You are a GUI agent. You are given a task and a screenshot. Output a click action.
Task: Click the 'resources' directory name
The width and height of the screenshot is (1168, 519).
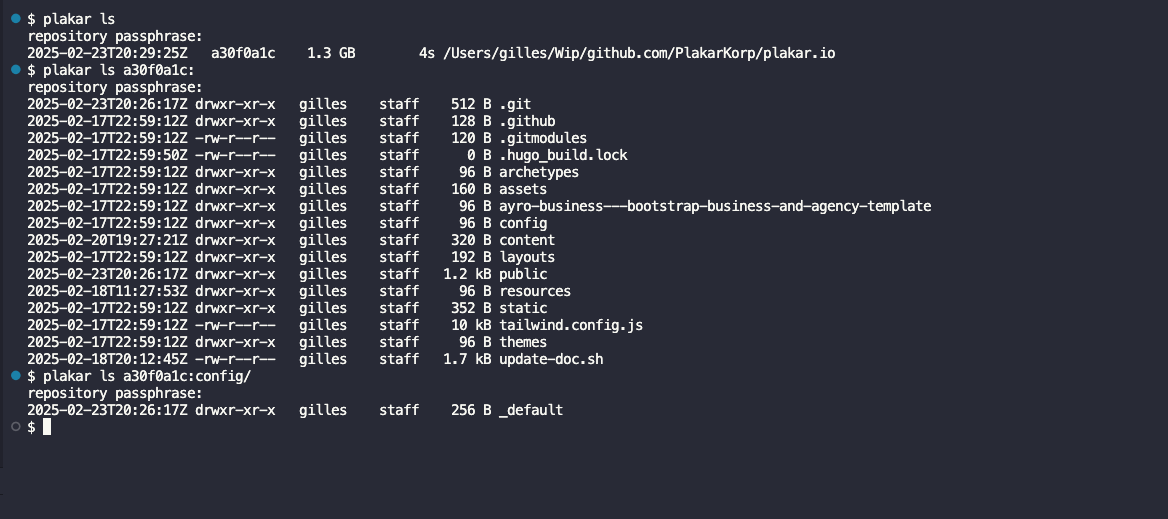535,291
